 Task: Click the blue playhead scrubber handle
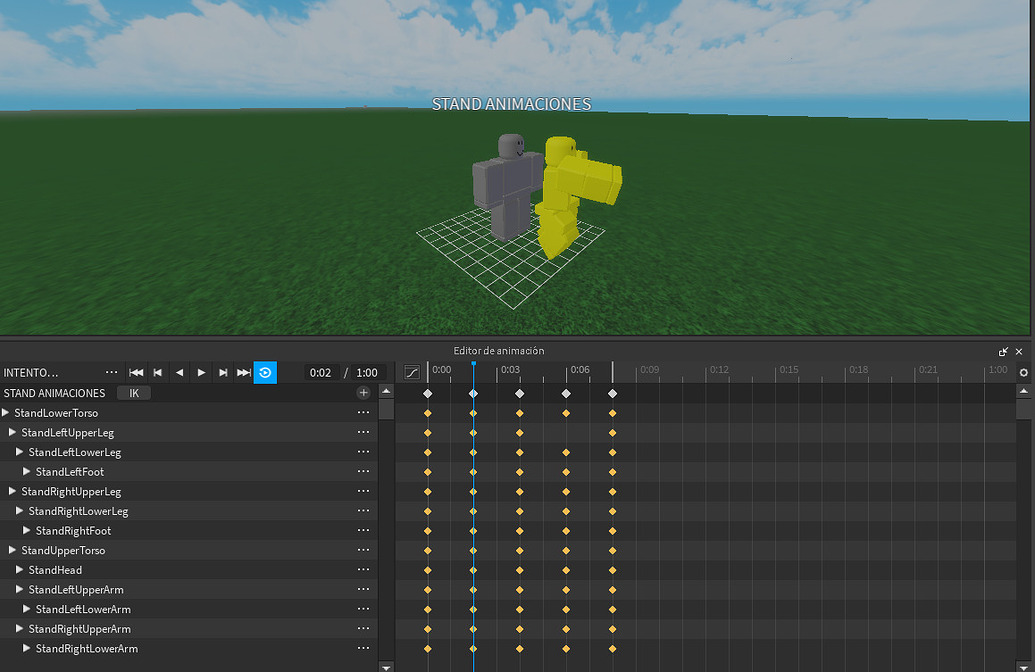[473, 364]
